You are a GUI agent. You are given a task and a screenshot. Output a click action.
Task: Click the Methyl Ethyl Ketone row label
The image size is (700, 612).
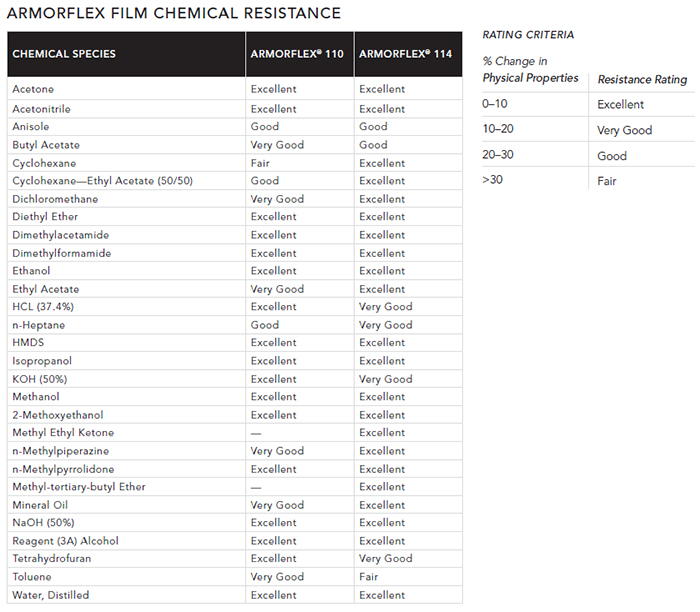pyautogui.click(x=63, y=433)
